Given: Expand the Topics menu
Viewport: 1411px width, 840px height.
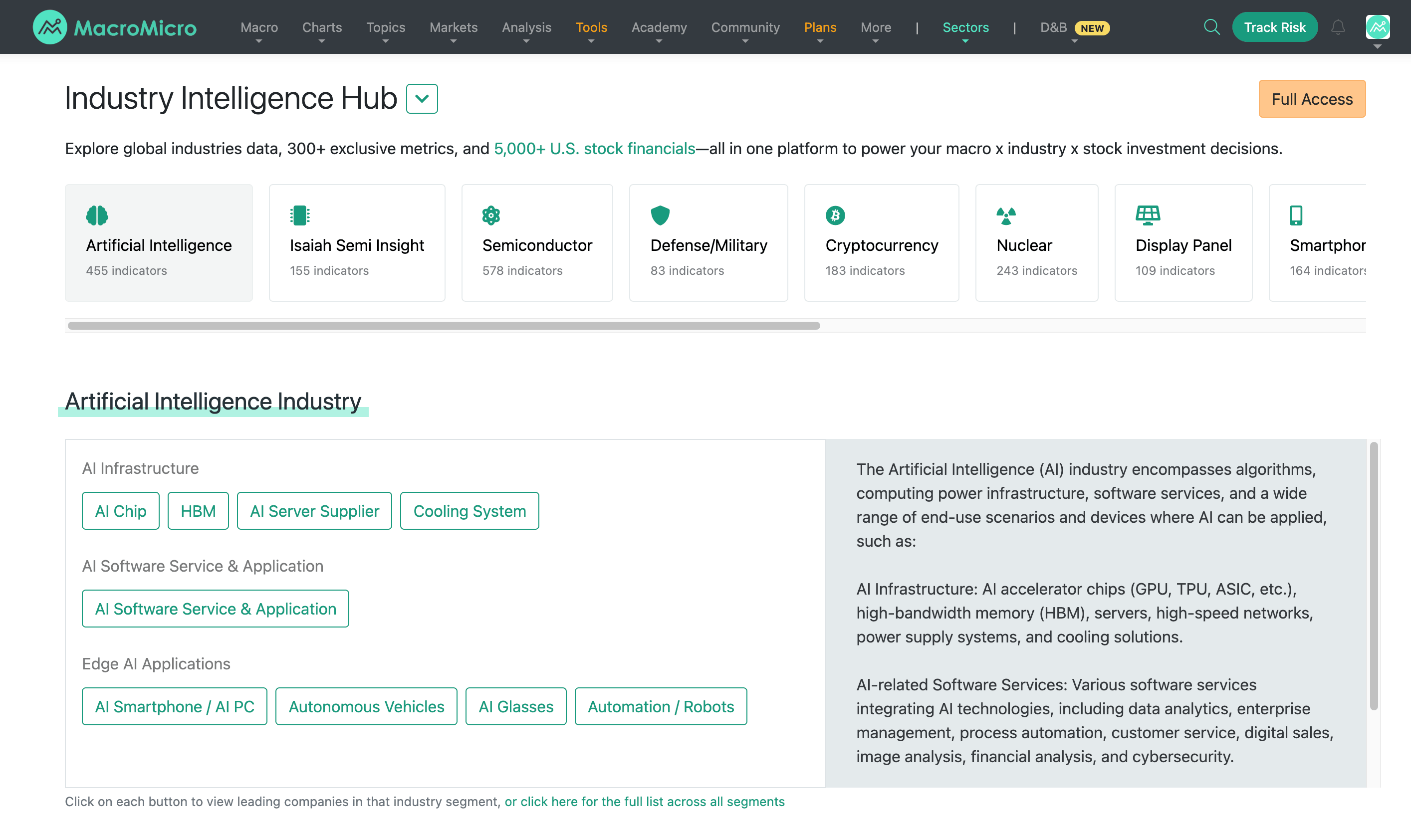Looking at the screenshot, I should coord(386,27).
